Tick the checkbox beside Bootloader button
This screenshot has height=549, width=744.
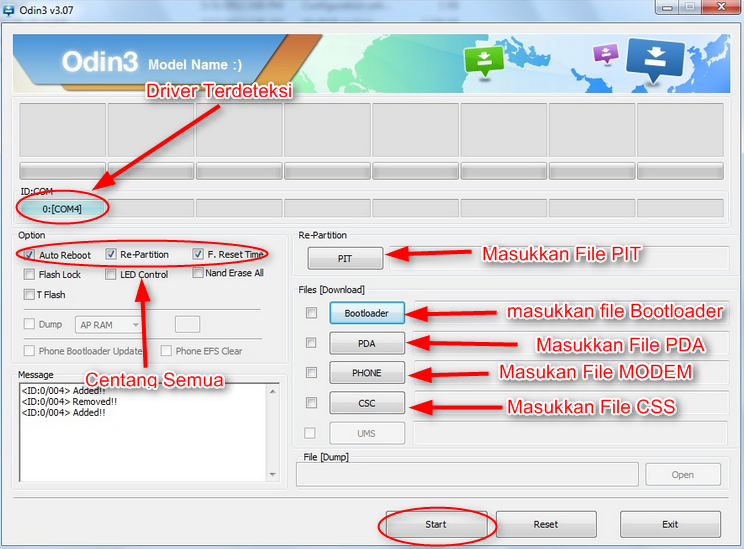point(311,313)
